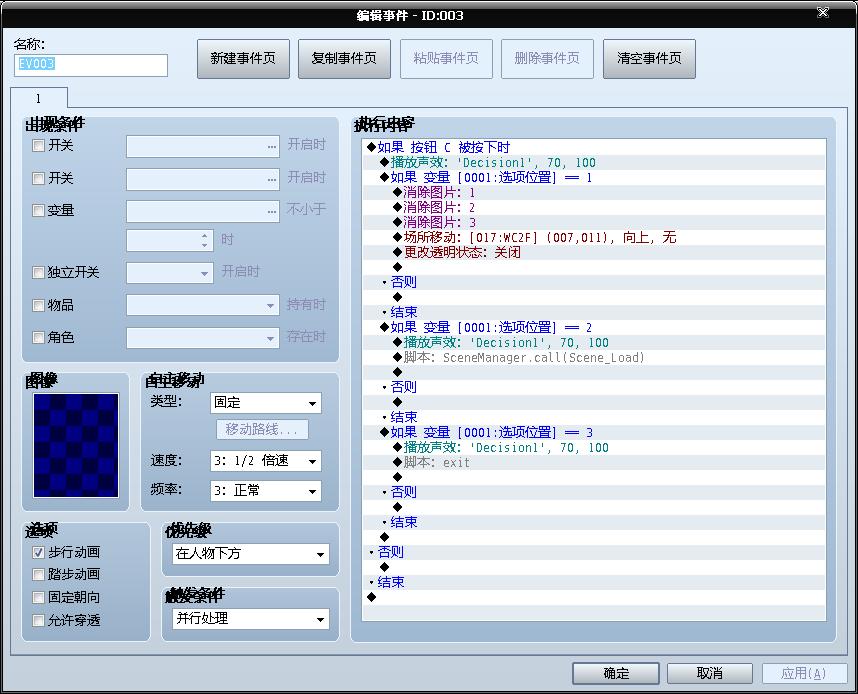Enable the 固定朝向 option
Viewport: 858px width, 694px height.
tap(38, 598)
